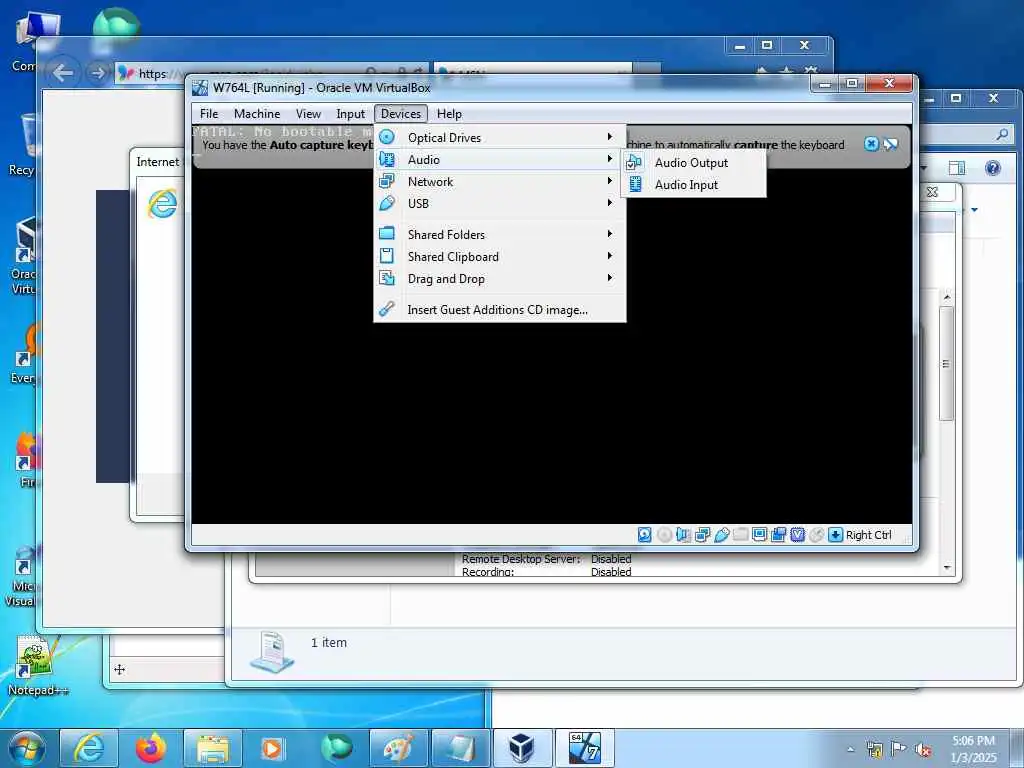This screenshot has width=1024, height=768.
Task: Click the Right Ctrl host key label
Action: [x=869, y=535]
